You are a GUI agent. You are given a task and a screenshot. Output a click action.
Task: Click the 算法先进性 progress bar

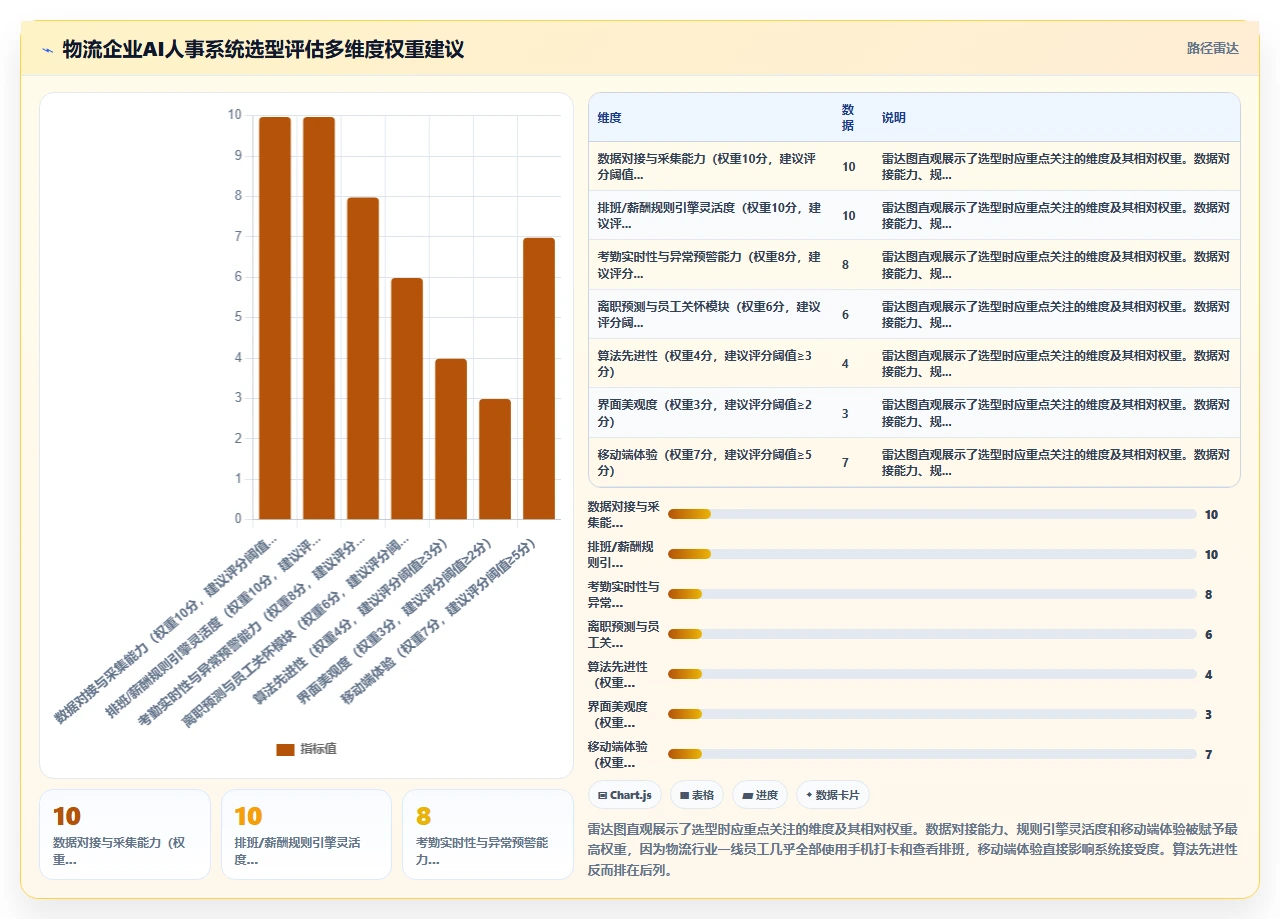click(x=932, y=674)
